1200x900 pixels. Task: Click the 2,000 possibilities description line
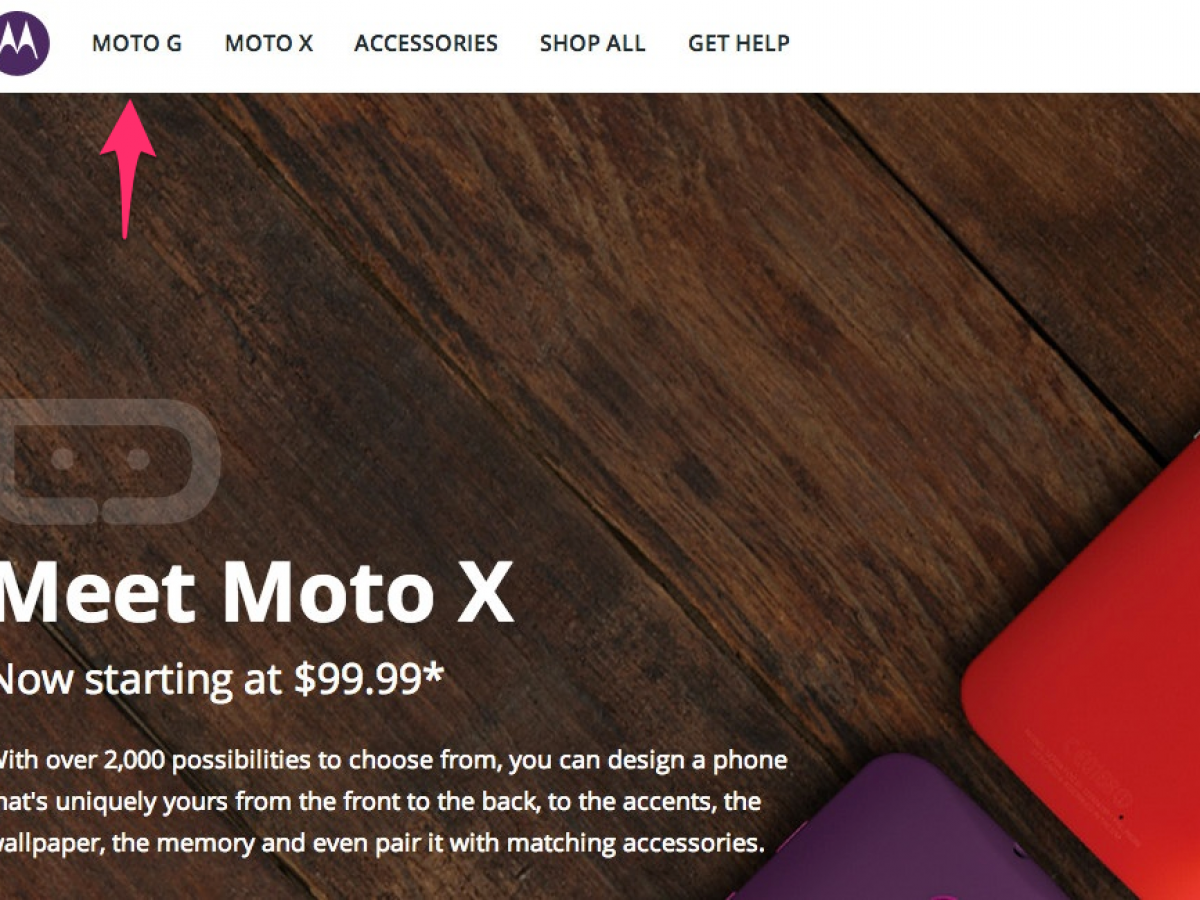pos(394,761)
